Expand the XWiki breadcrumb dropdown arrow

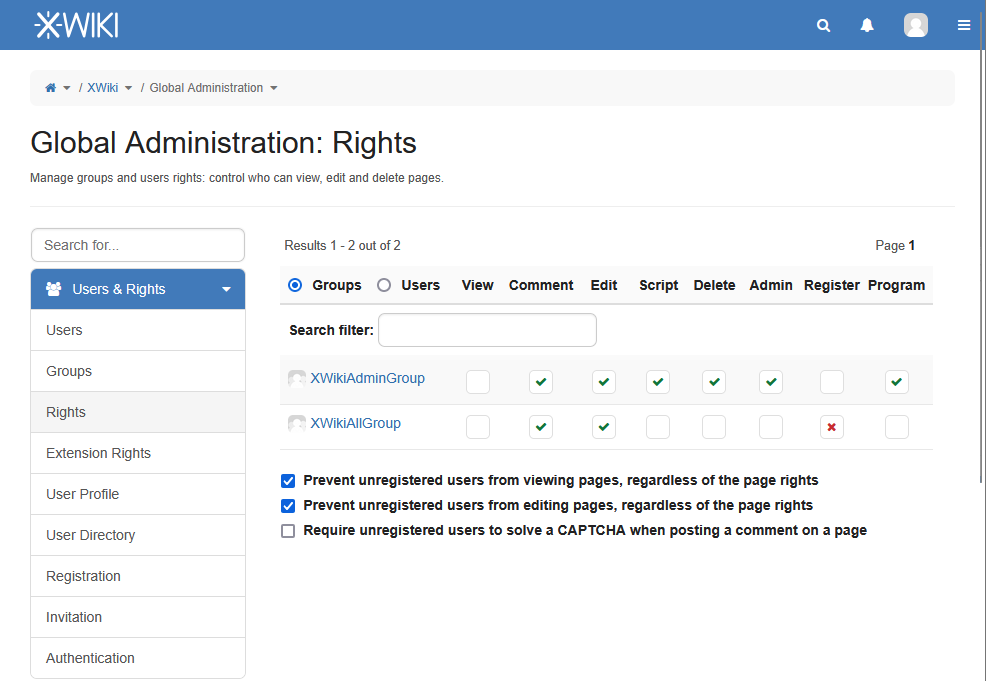click(x=128, y=88)
